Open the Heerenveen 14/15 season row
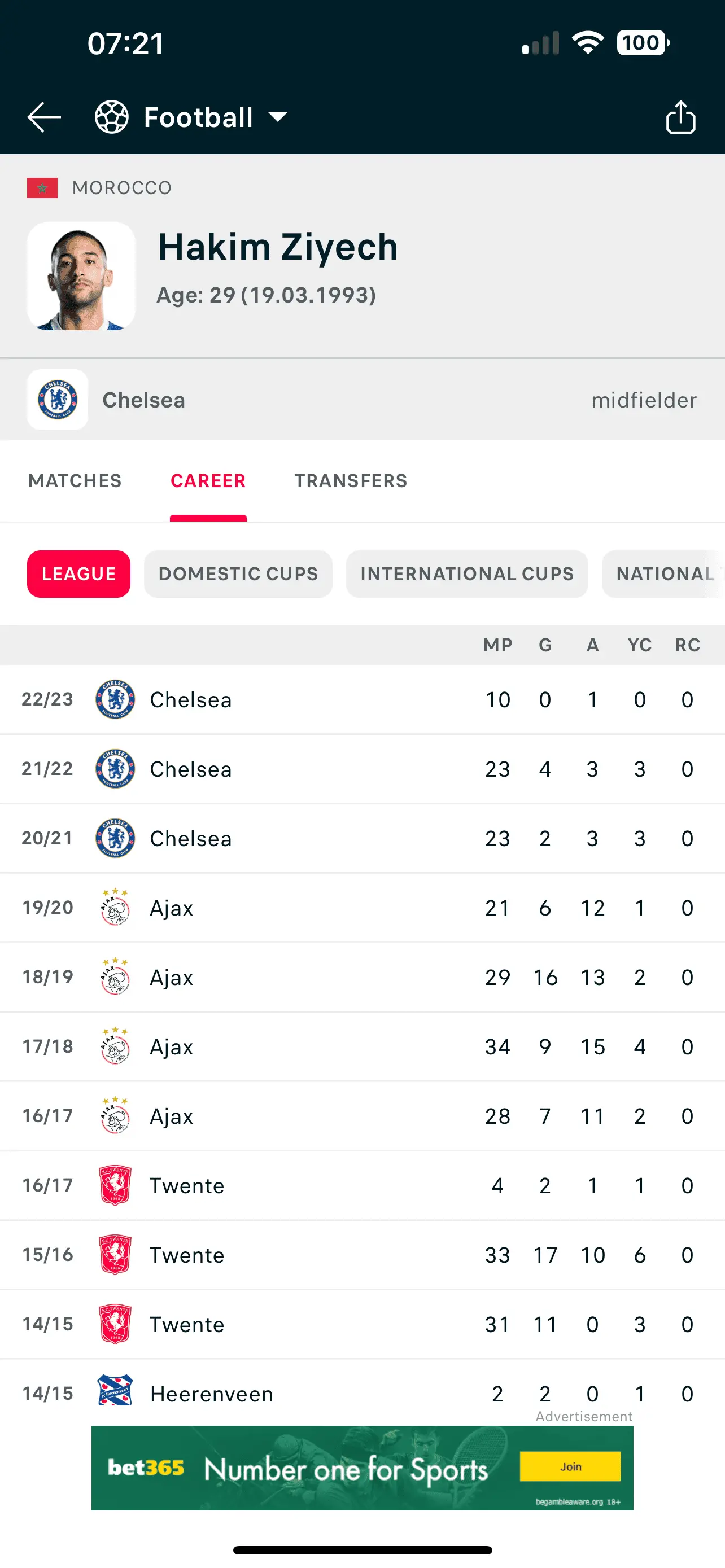 [362, 1393]
